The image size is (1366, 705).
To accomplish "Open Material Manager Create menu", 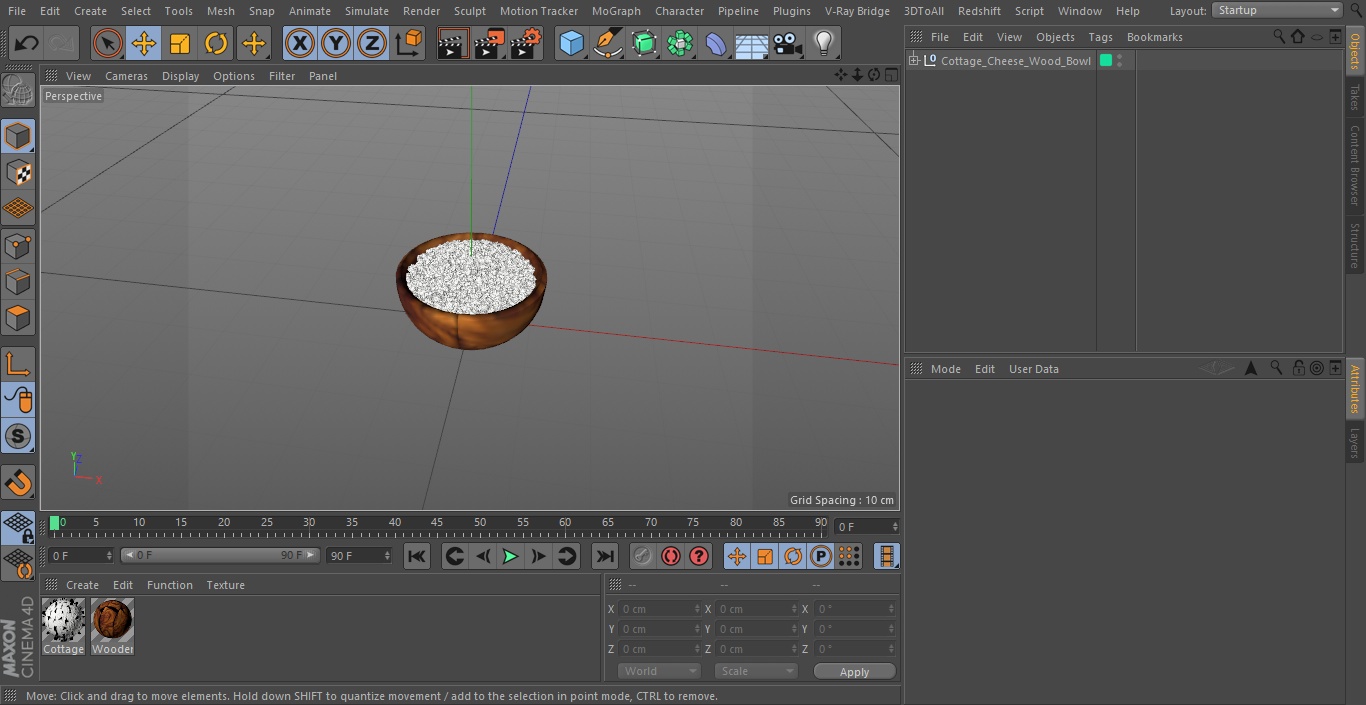I will coord(82,585).
